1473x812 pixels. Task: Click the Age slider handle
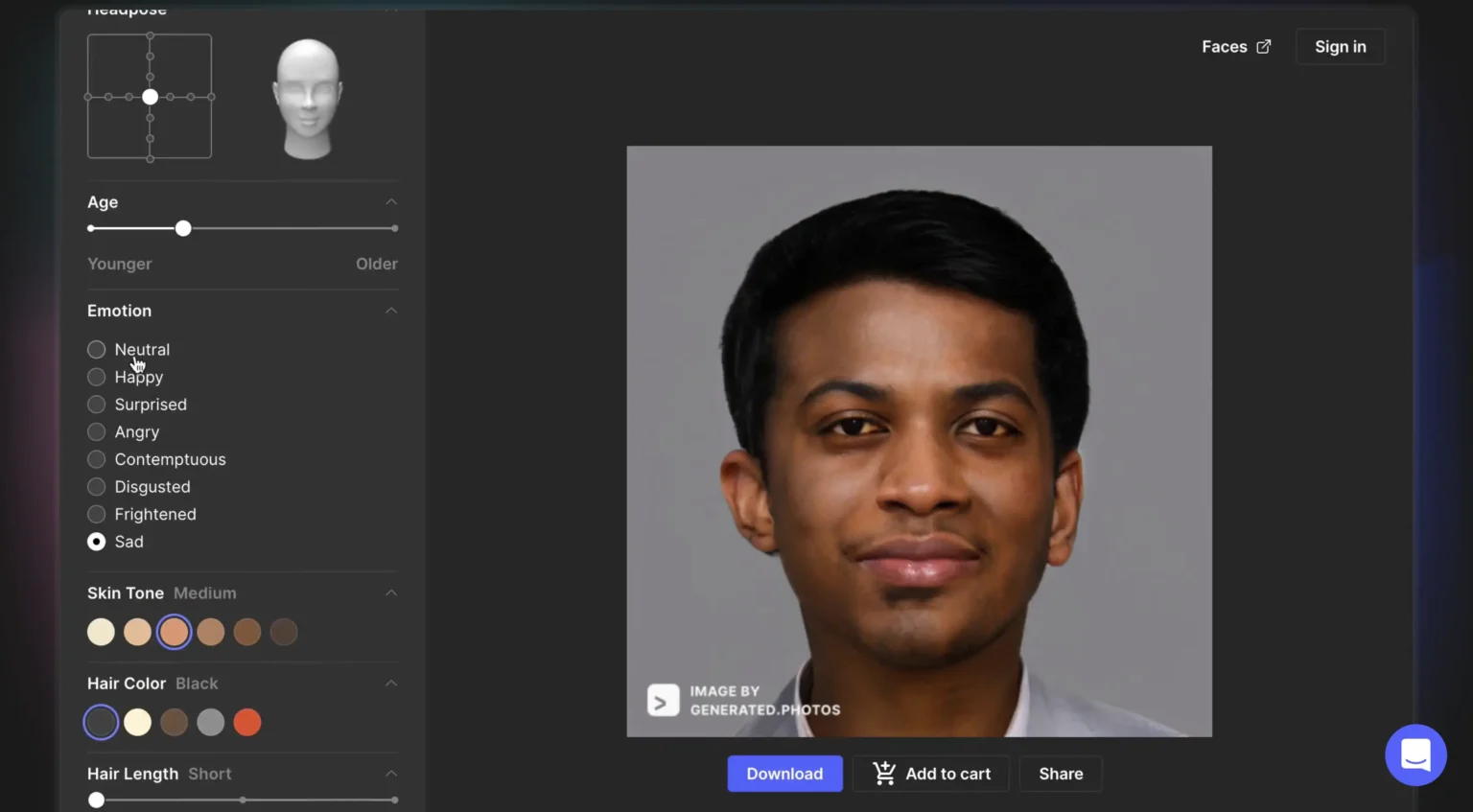[183, 229]
